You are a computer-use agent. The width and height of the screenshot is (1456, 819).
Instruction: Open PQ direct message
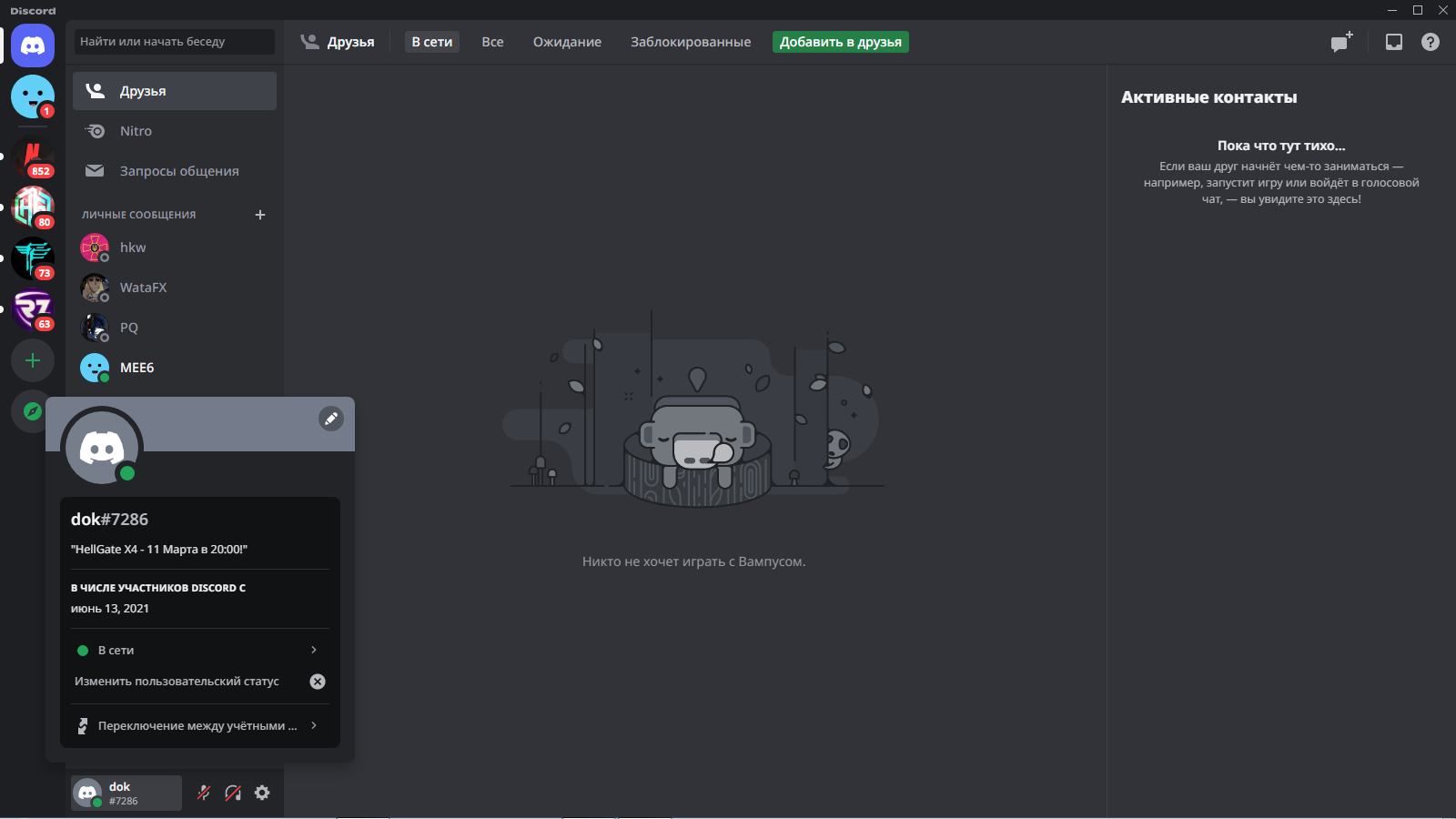tap(175, 328)
